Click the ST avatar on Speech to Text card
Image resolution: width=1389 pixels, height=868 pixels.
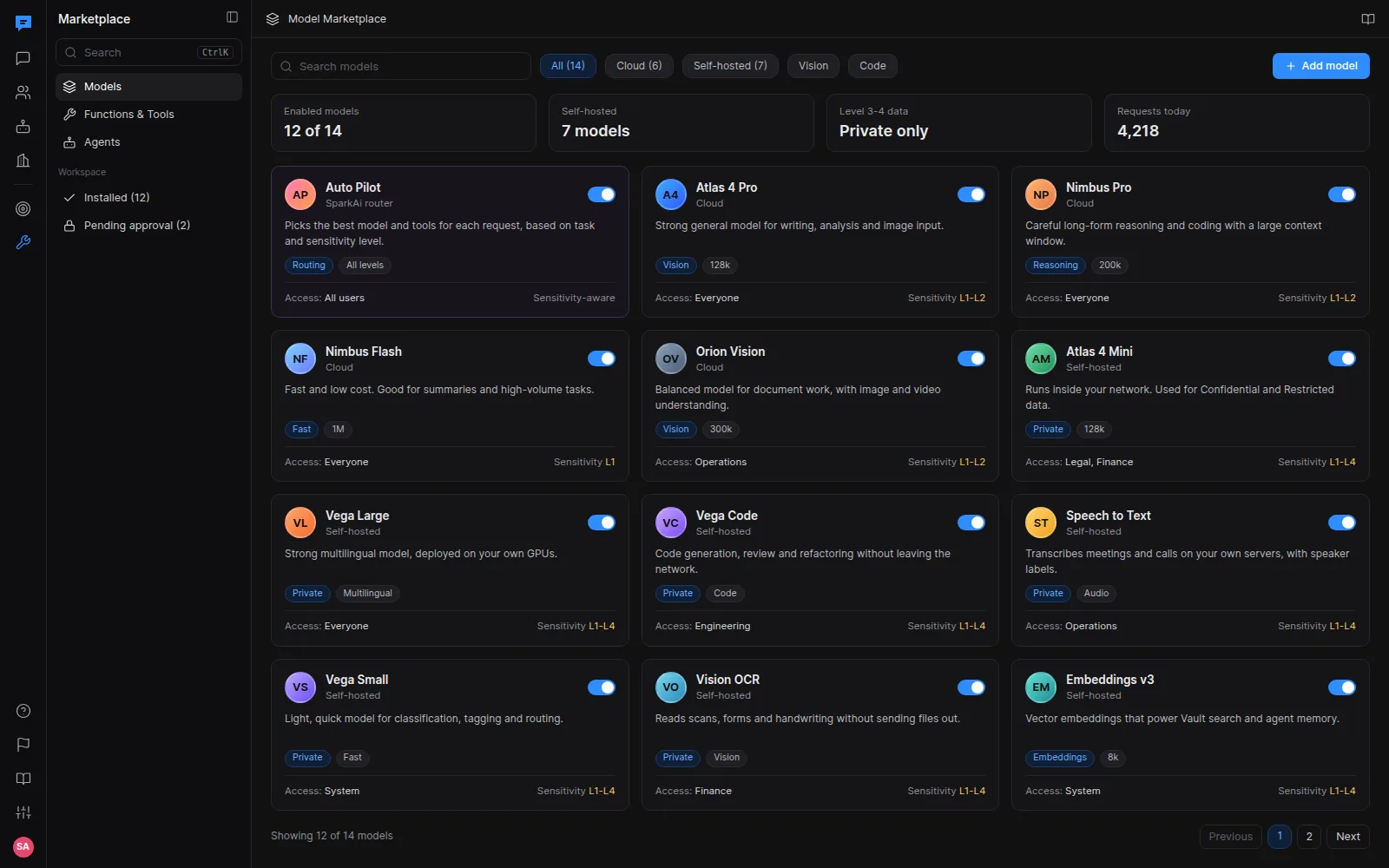1041,523
